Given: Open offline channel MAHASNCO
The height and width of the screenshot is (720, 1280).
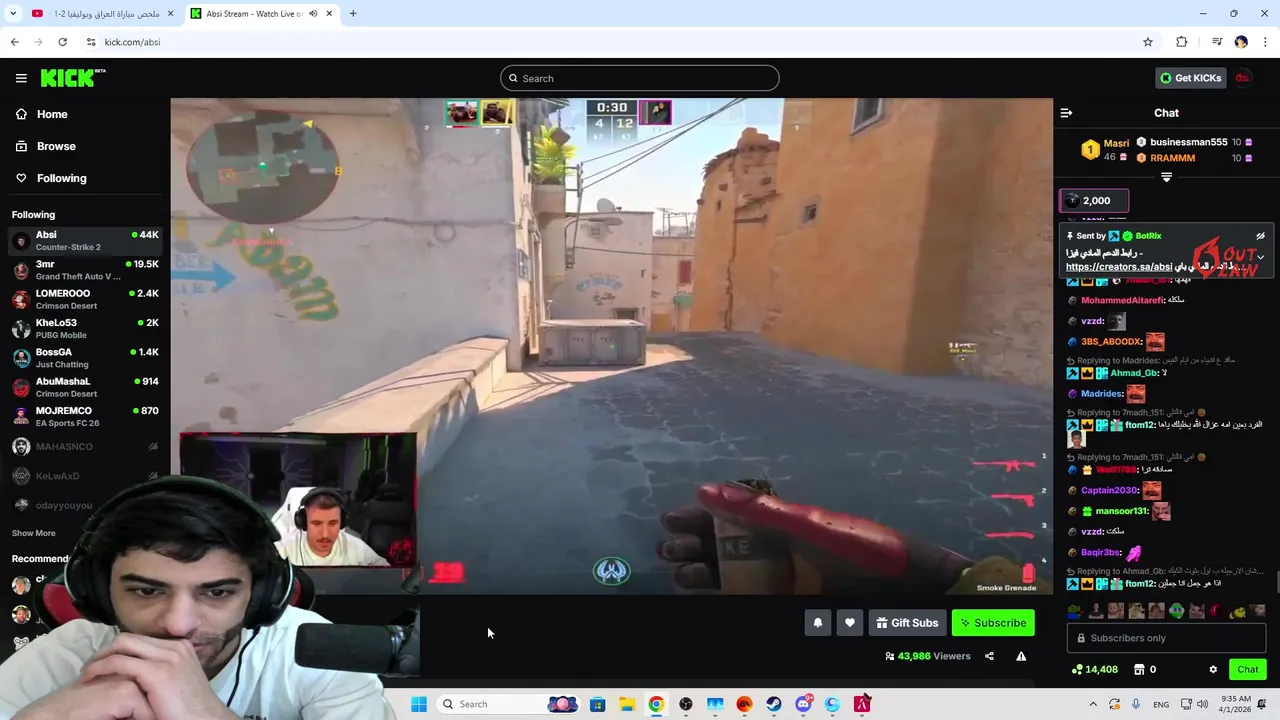Looking at the screenshot, I should 85,447.
